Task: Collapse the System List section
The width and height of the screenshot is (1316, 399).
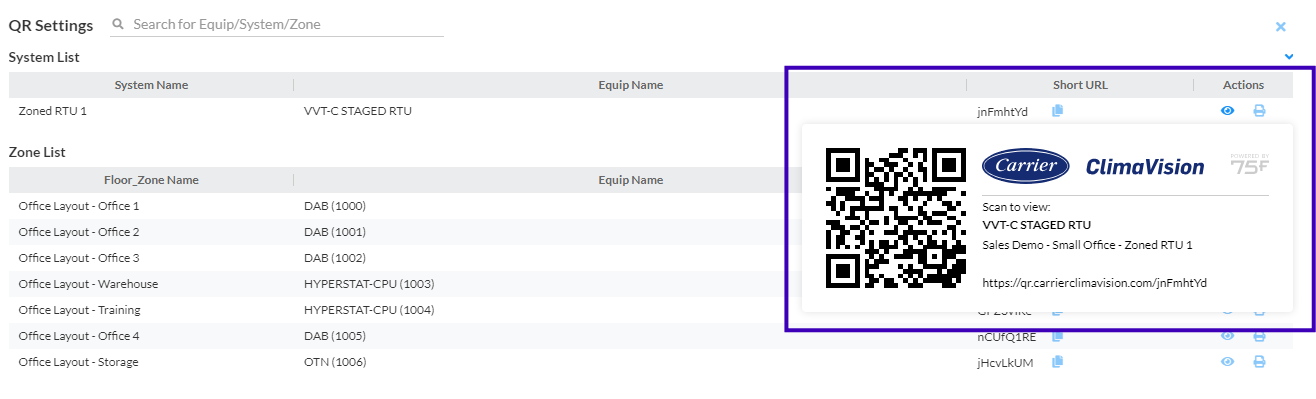Action: pos(1289,57)
